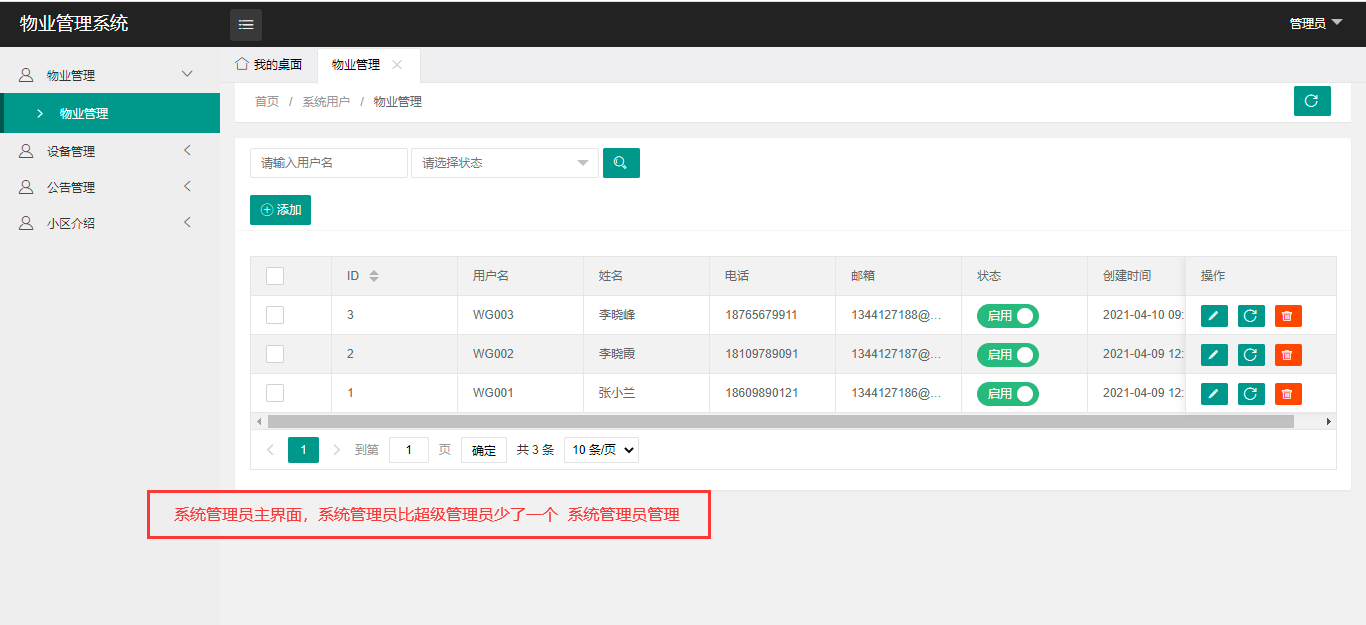
Task: Click the user icon beside 设备管理
Action: point(27,152)
